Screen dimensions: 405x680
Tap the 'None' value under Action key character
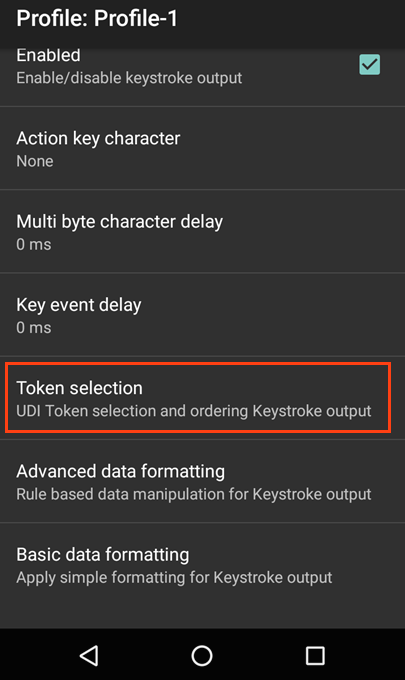(x=35, y=161)
